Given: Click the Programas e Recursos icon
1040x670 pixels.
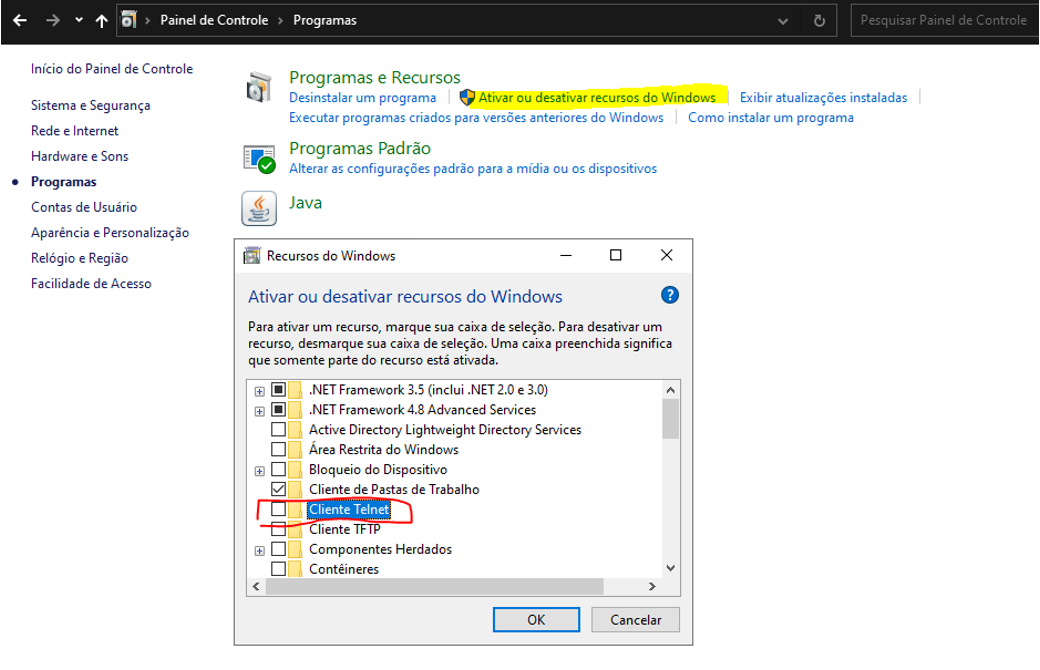Looking at the screenshot, I should (259, 88).
